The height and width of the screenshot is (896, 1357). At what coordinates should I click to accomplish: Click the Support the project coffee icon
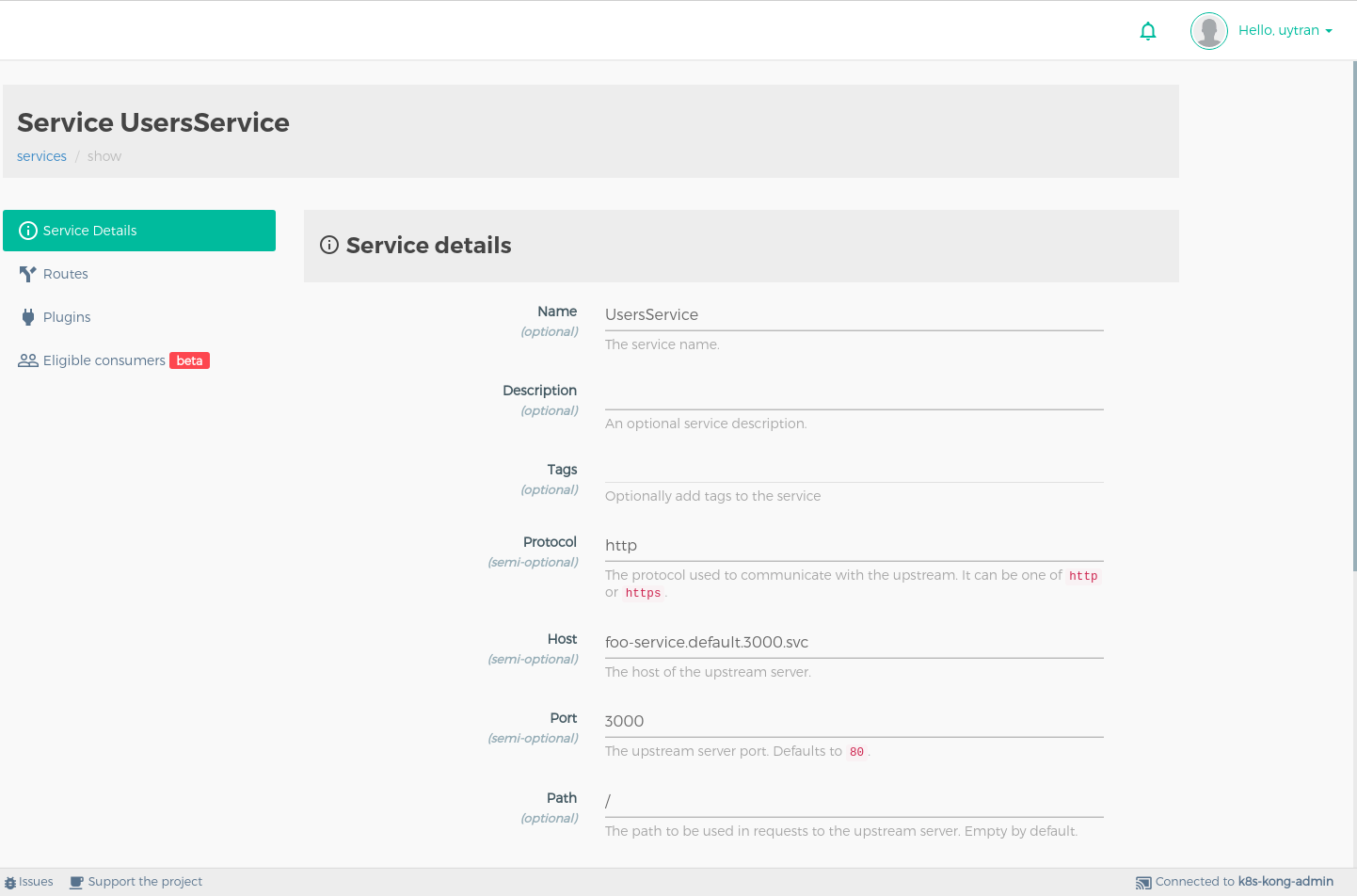(77, 883)
